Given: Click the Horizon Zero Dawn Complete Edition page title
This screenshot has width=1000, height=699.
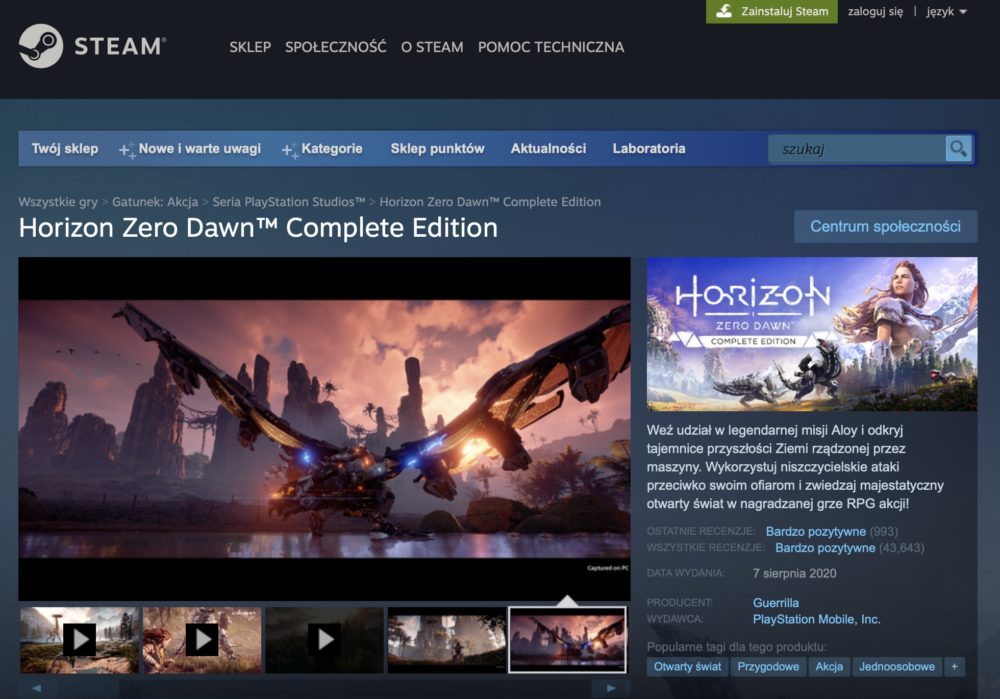Looking at the screenshot, I should click(x=258, y=228).
